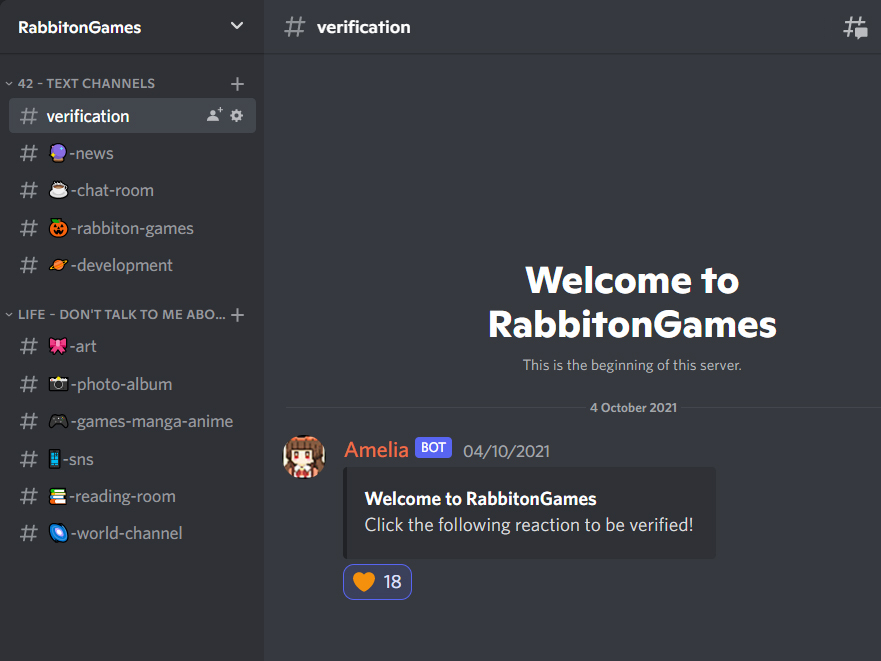This screenshot has height=661, width=881.
Task: Open the games-manga-anime channel
Action: (x=132, y=422)
